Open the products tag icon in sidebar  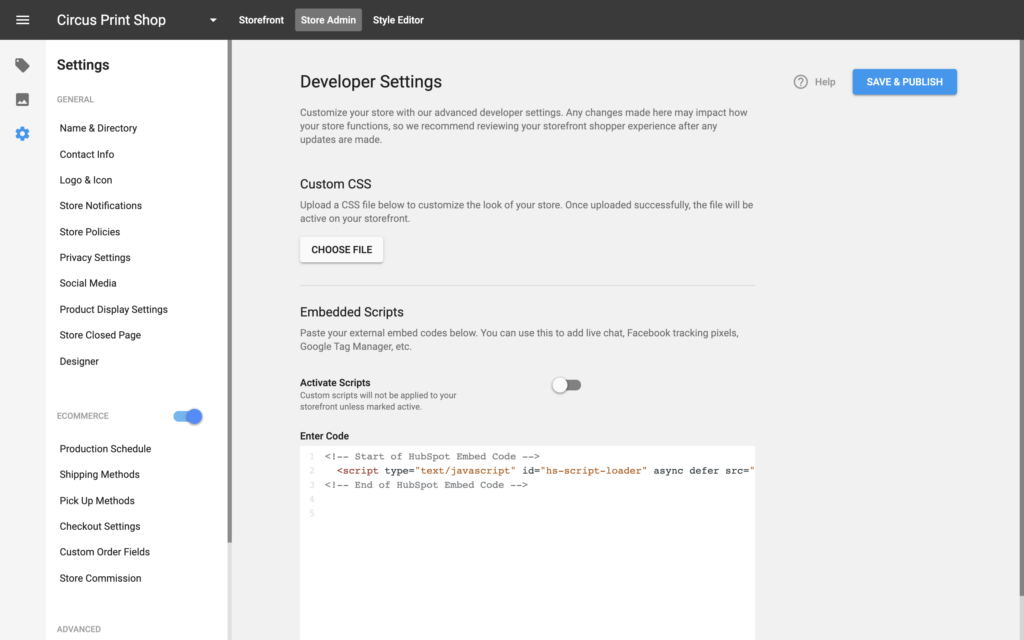click(22, 65)
